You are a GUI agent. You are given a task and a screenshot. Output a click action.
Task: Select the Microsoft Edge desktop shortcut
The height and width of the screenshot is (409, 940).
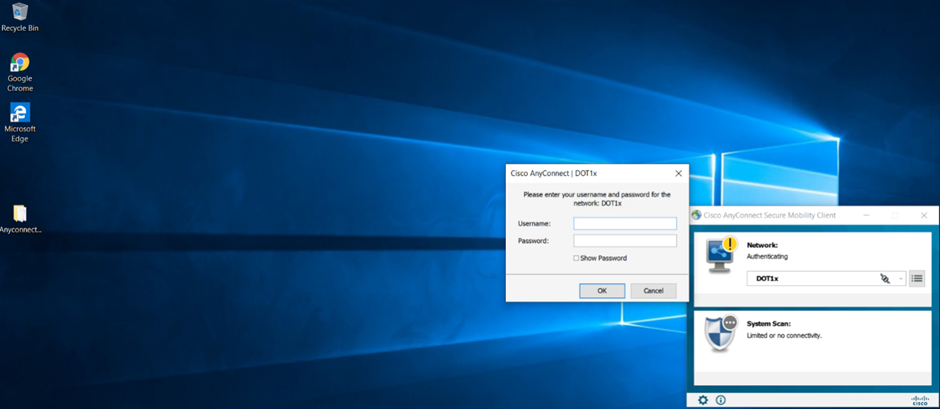20,122
